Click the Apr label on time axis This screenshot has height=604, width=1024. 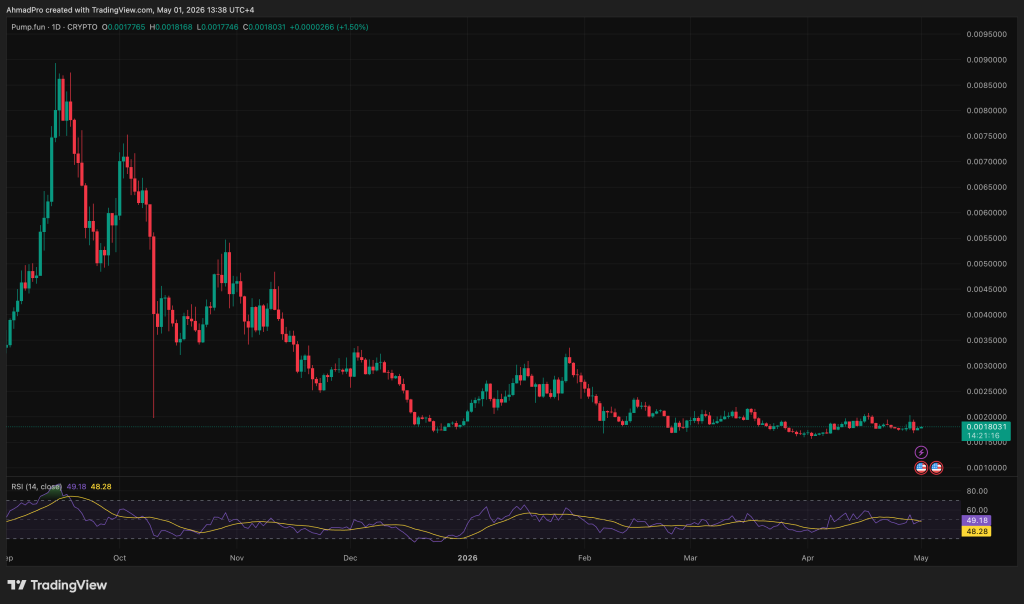pos(808,558)
